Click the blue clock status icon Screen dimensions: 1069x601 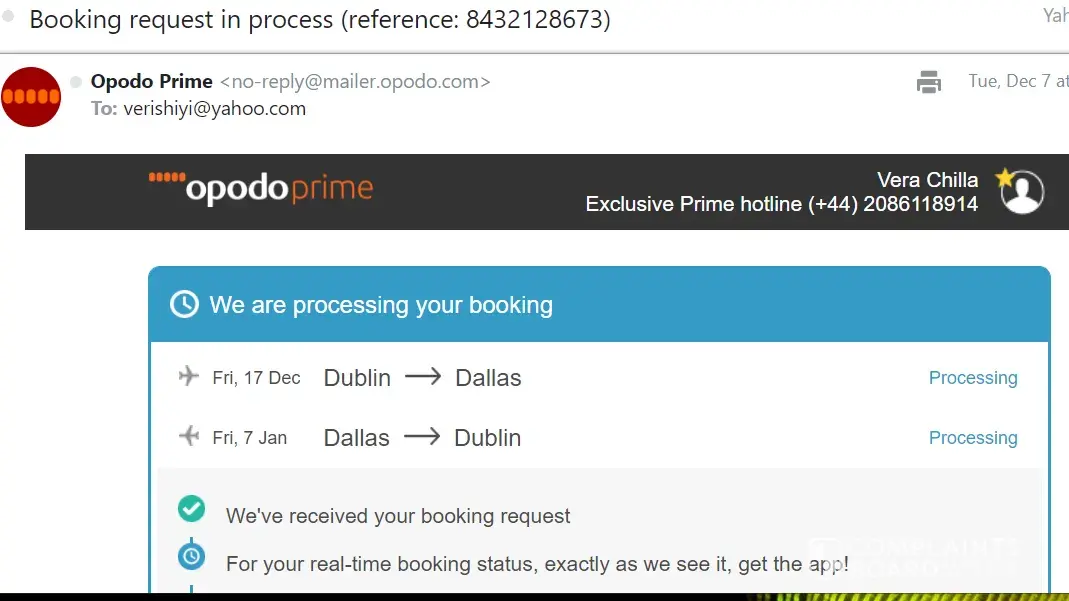coord(191,555)
